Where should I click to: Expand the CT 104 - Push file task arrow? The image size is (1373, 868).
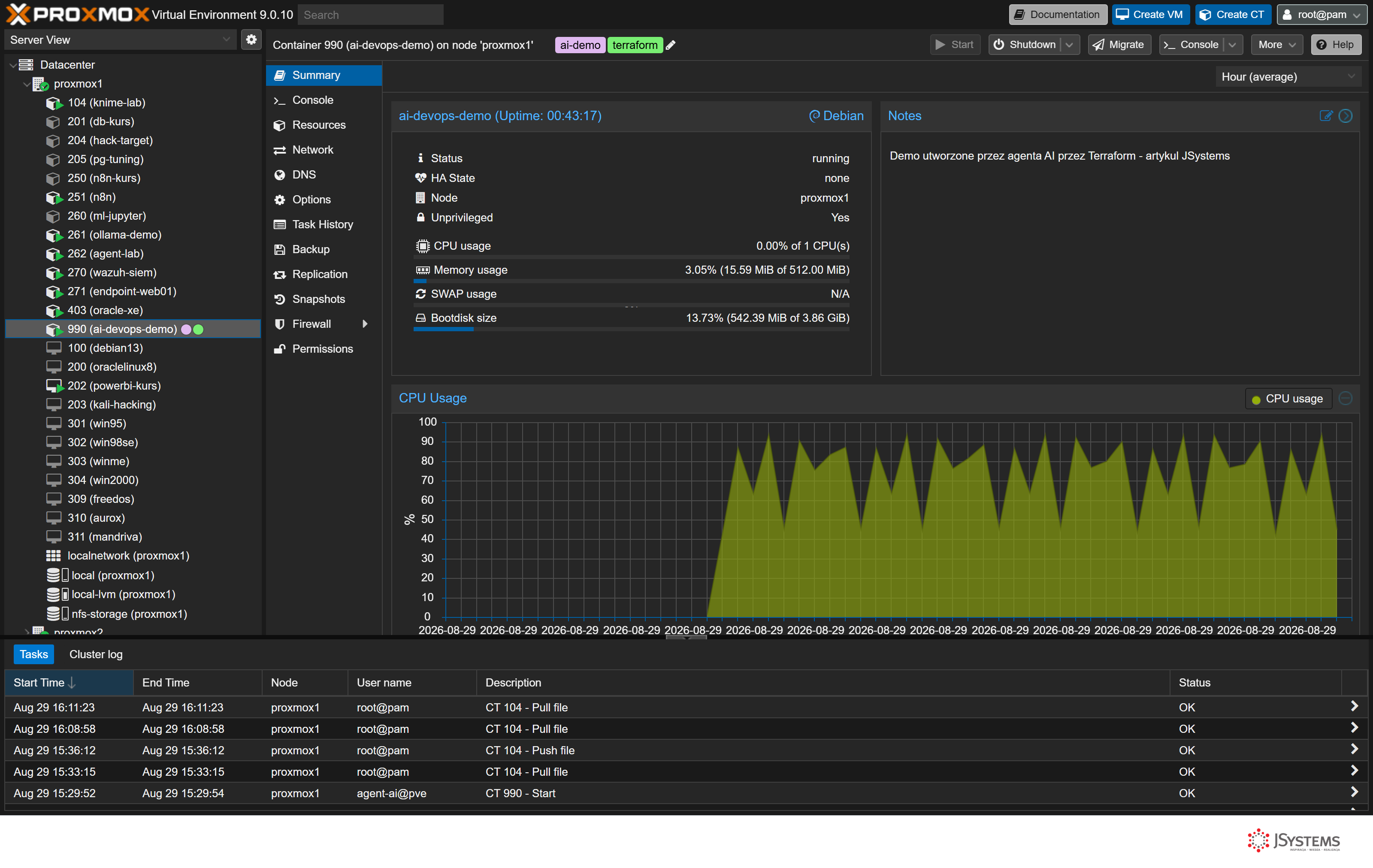[x=1354, y=750]
